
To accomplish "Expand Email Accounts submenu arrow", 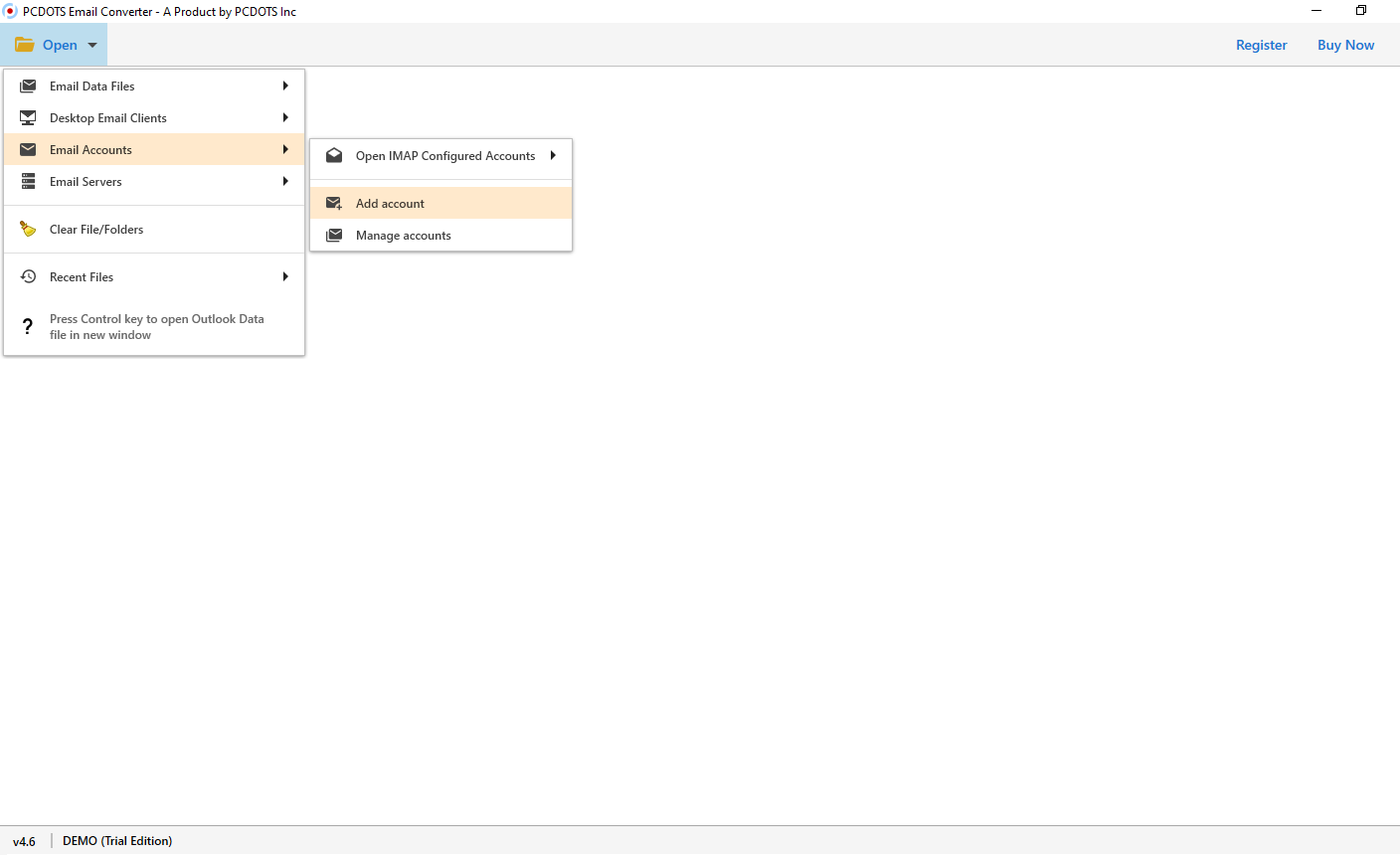I will 285,150.
